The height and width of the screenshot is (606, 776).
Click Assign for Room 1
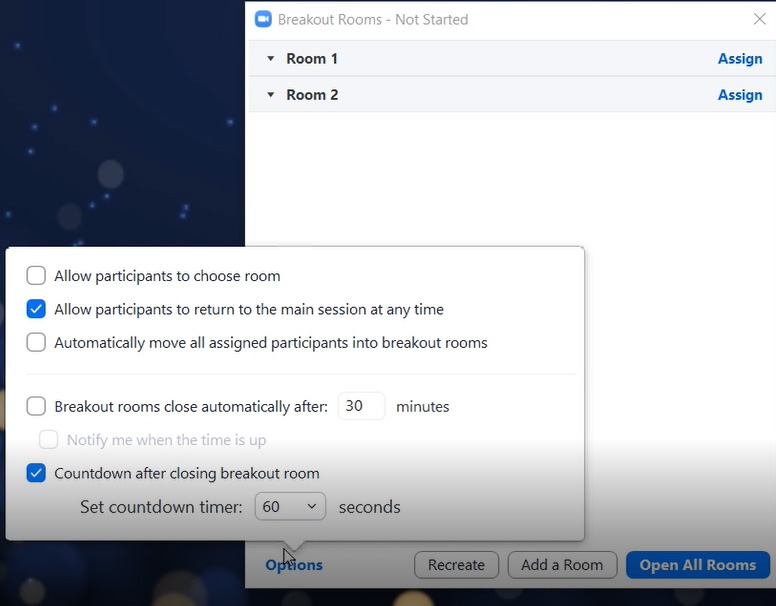740,58
